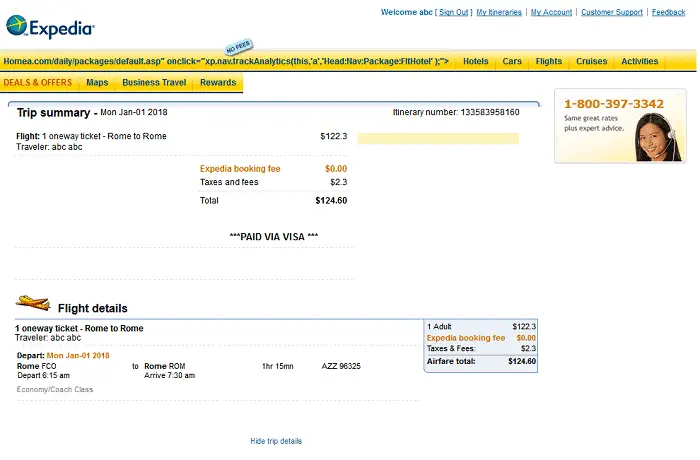The height and width of the screenshot is (460, 700).
Task: Click the yellow airplane Flight details icon
Action: click(x=33, y=303)
